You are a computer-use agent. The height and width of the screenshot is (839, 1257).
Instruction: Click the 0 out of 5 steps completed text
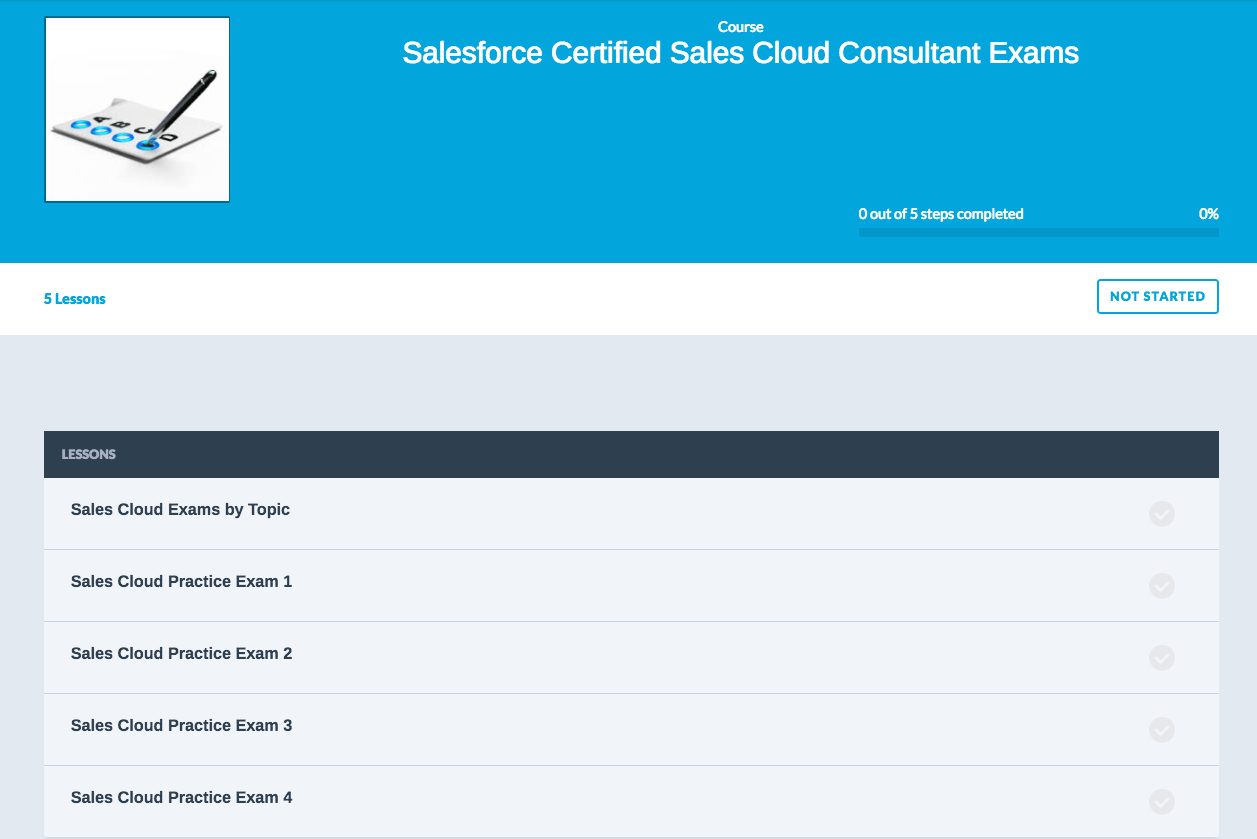click(x=941, y=214)
